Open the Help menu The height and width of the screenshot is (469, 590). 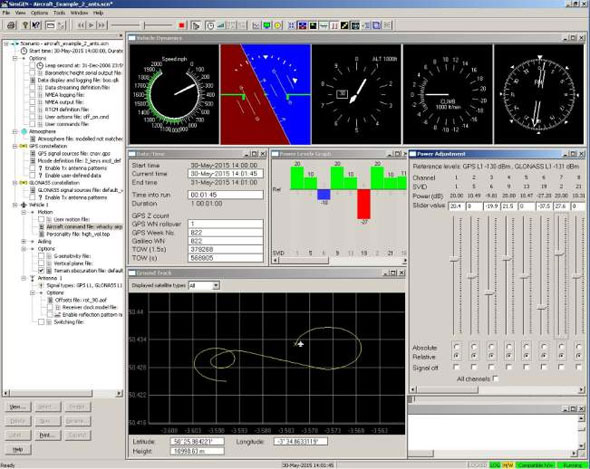point(98,13)
